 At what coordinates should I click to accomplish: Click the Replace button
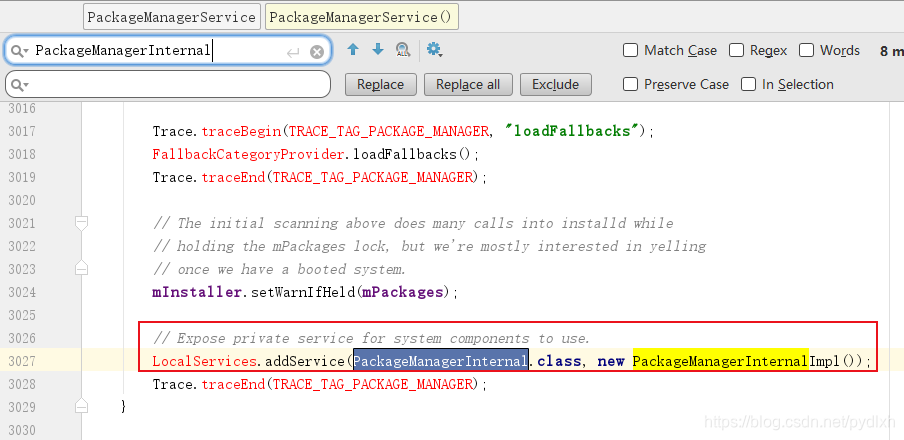(381, 84)
